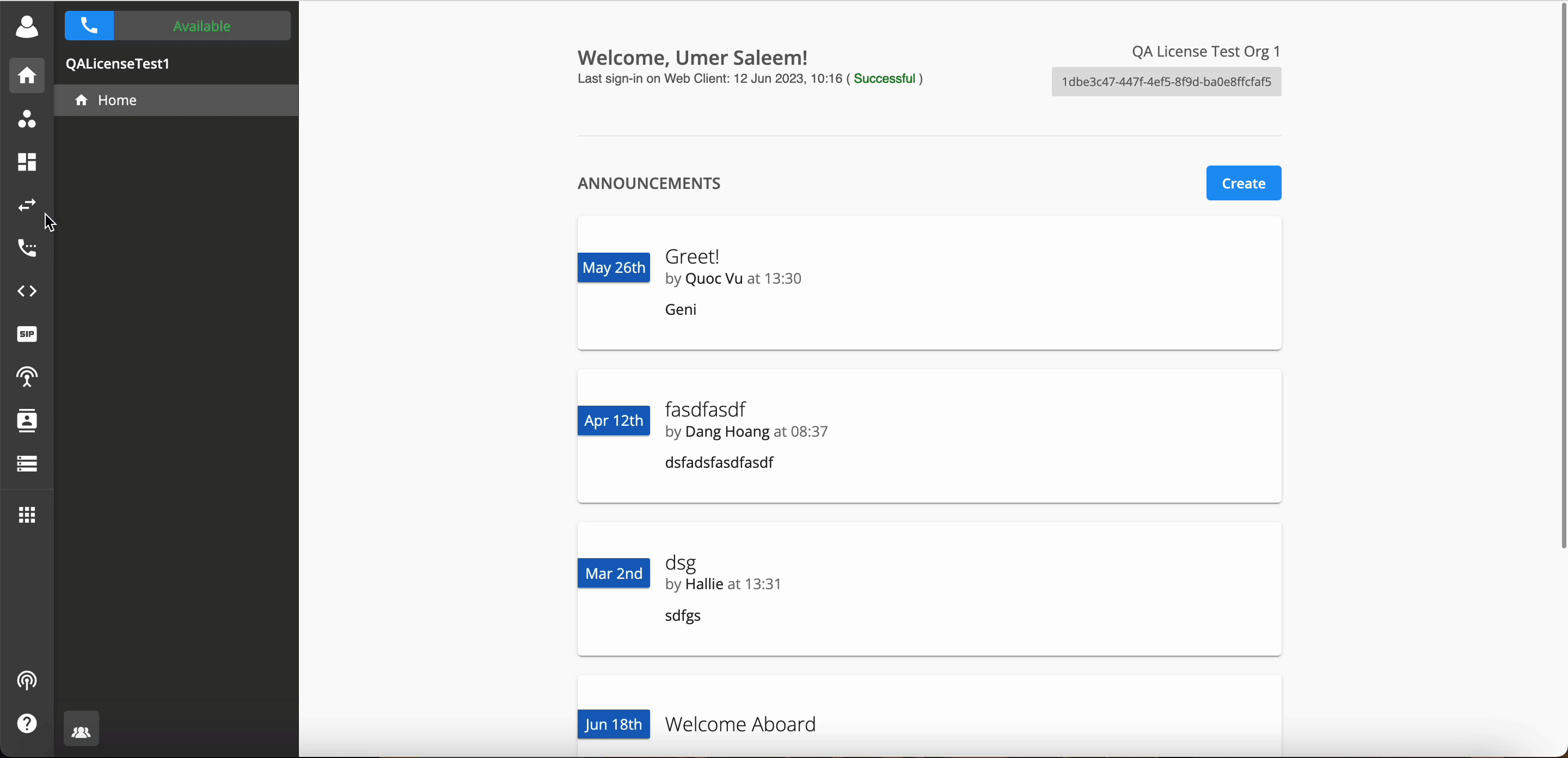Screen dimensions: 1568x758
Task: Open the code brackets developer icon
Action: point(27,291)
